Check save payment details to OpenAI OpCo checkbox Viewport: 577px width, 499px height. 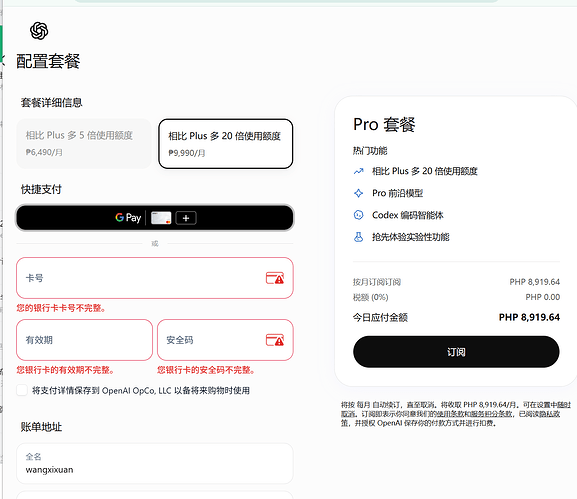pos(22,390)
